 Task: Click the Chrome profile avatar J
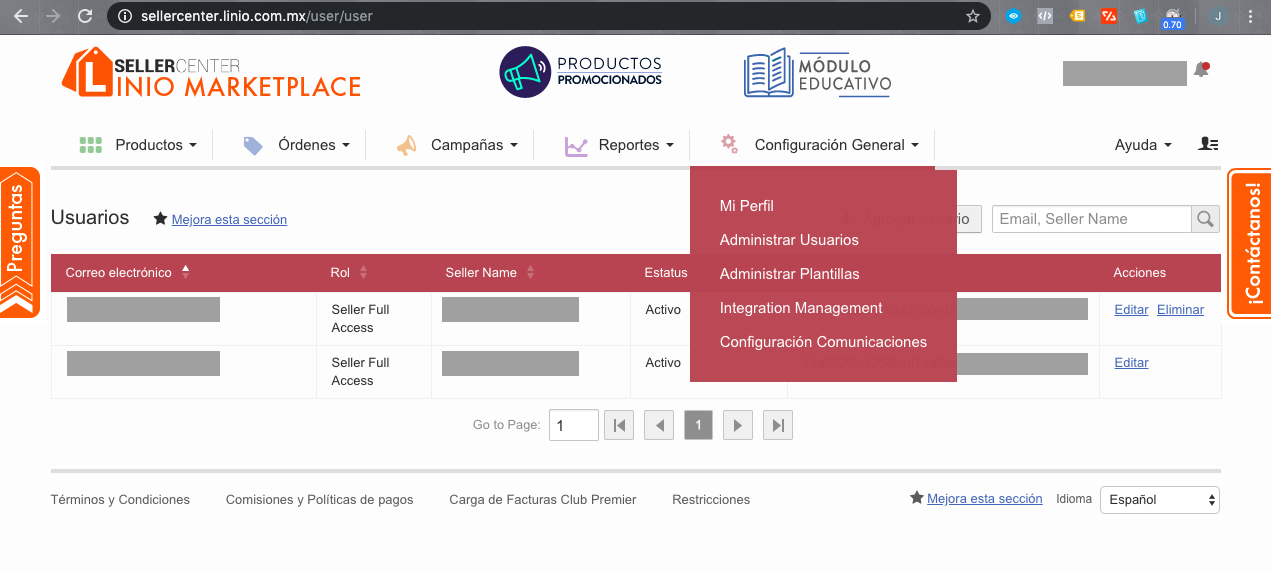[1218, 16]
